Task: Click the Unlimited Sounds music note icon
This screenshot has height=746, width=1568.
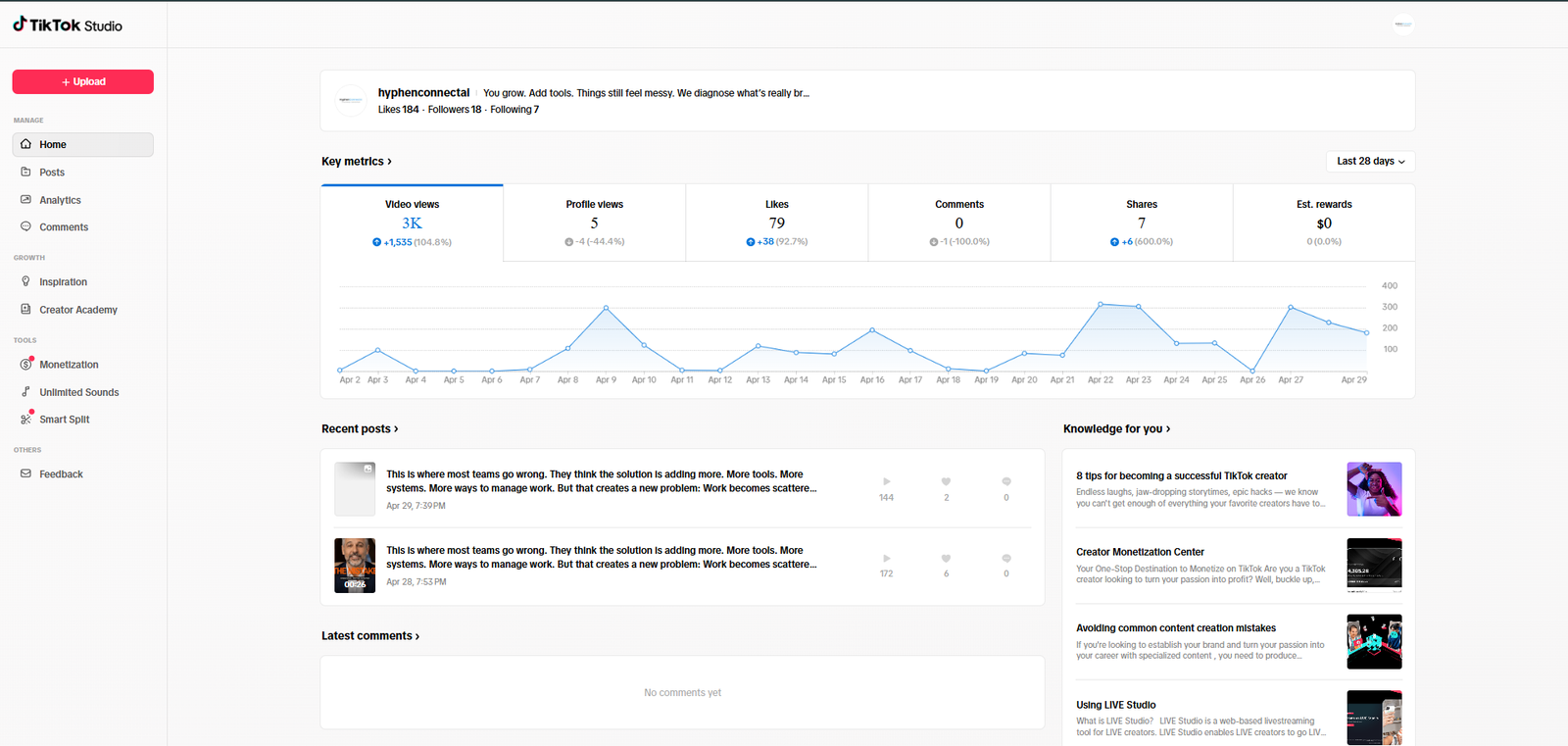Action: coord(26,392)
